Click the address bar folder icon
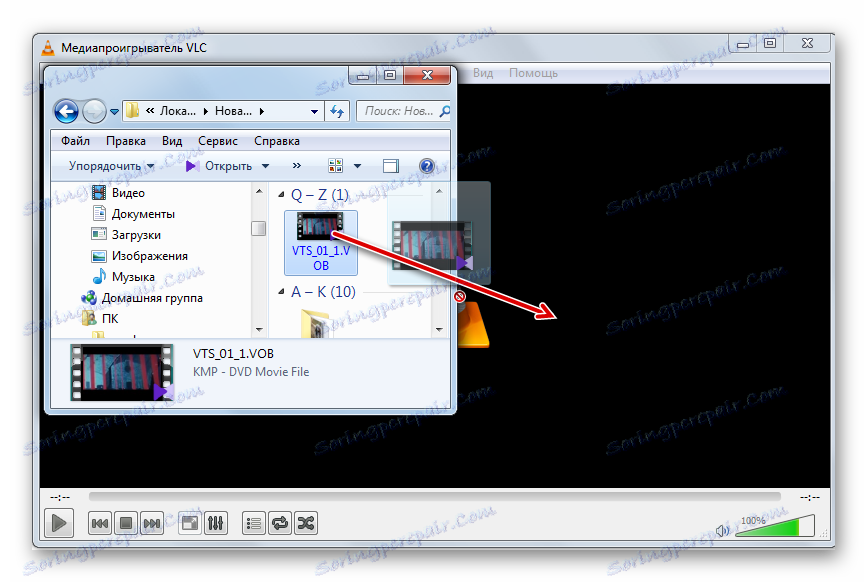This screenshot has width=867, height=582. point(132,111)
